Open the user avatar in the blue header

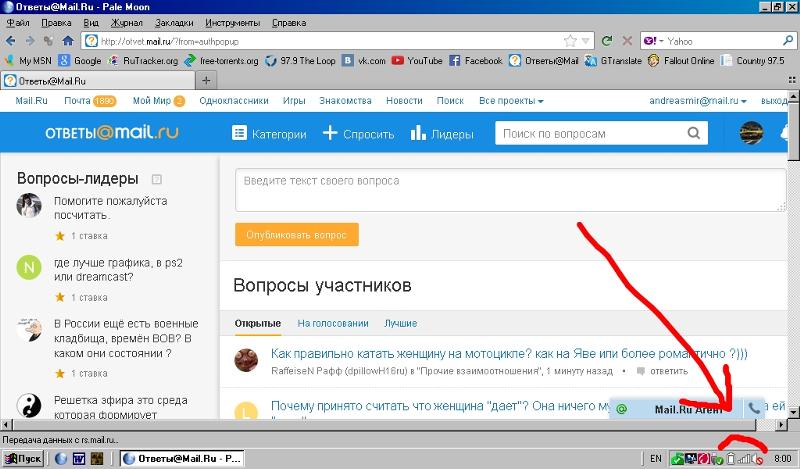(751, 133)
